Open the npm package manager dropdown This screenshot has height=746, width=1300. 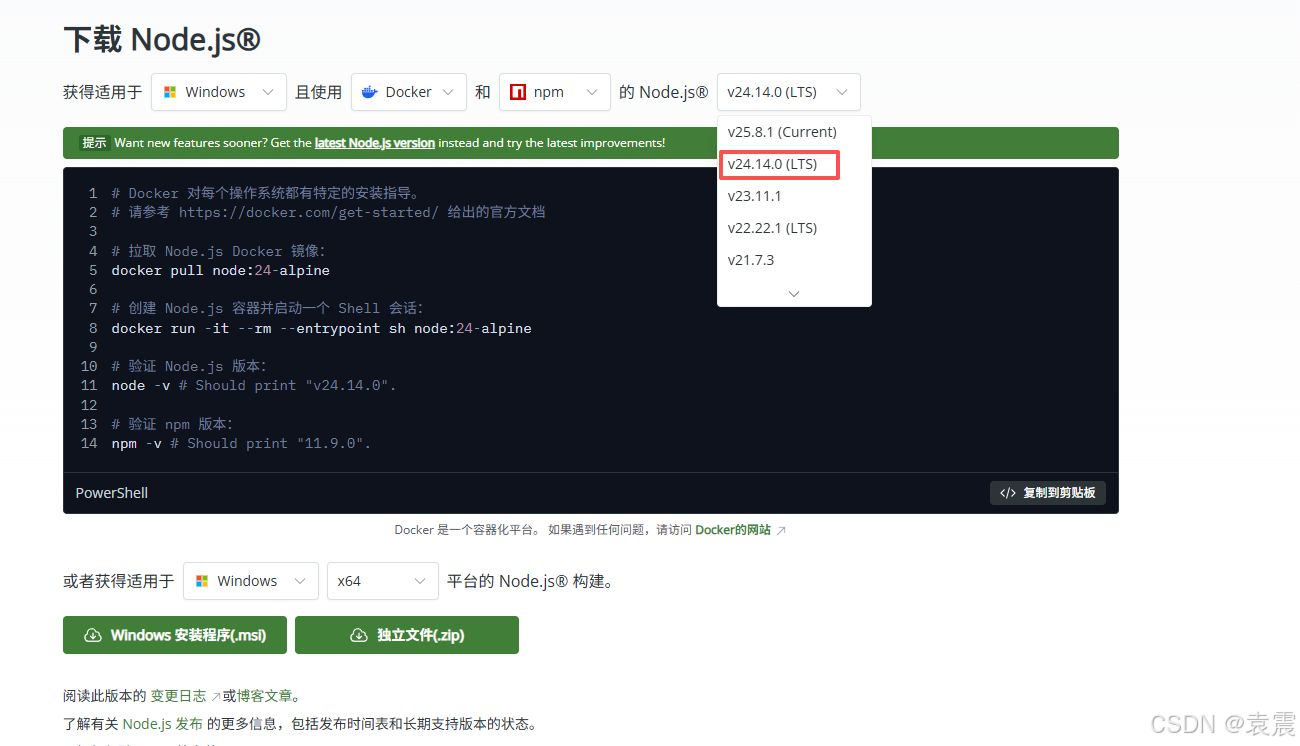pyautogui.click(x=555, y=92)
